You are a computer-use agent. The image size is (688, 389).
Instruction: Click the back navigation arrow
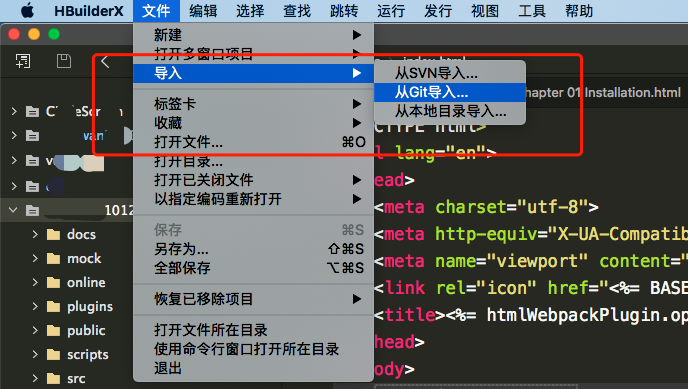coord(105,61)
